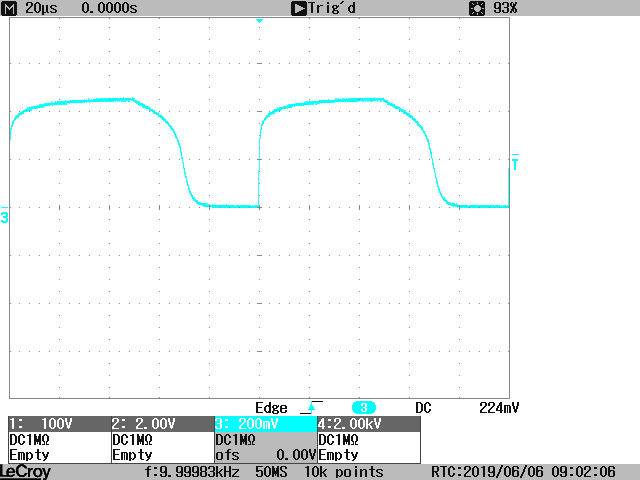Viewport: 640px width, 480px height.
Task: Select the channel 2 2.00V tab
Action: click(162, 424)
